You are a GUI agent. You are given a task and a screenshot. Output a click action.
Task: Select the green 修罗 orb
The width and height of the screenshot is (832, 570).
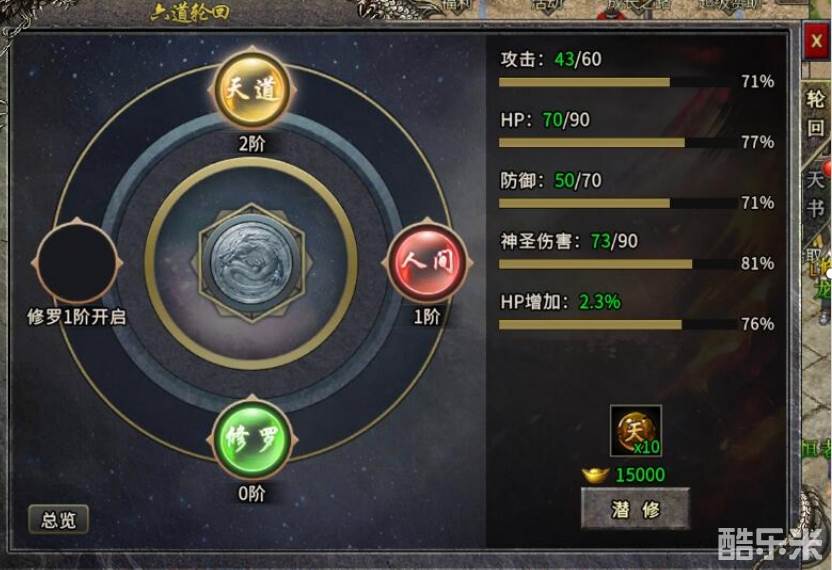click(252, 440)
